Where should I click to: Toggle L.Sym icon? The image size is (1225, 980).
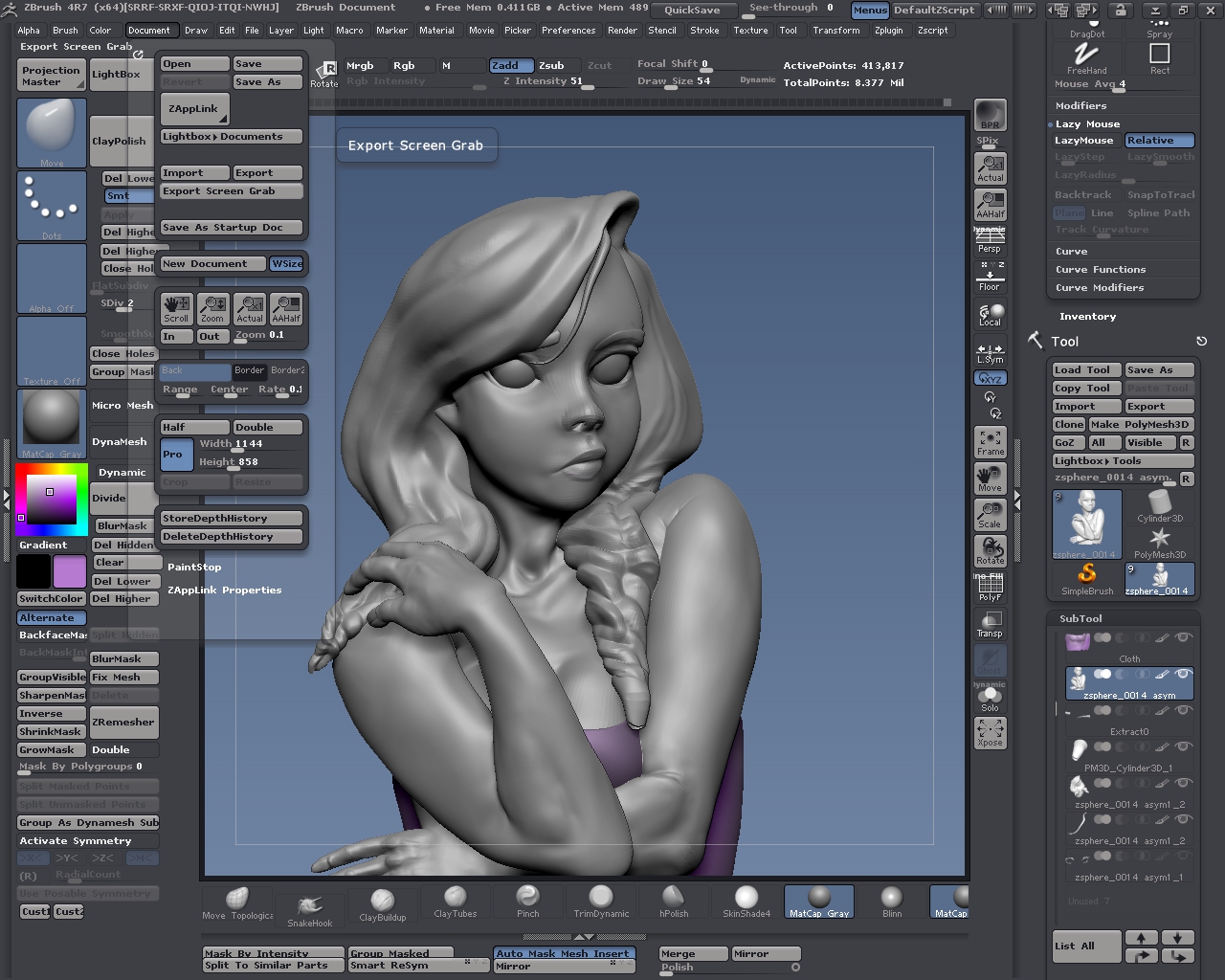(x=990, y=352)
